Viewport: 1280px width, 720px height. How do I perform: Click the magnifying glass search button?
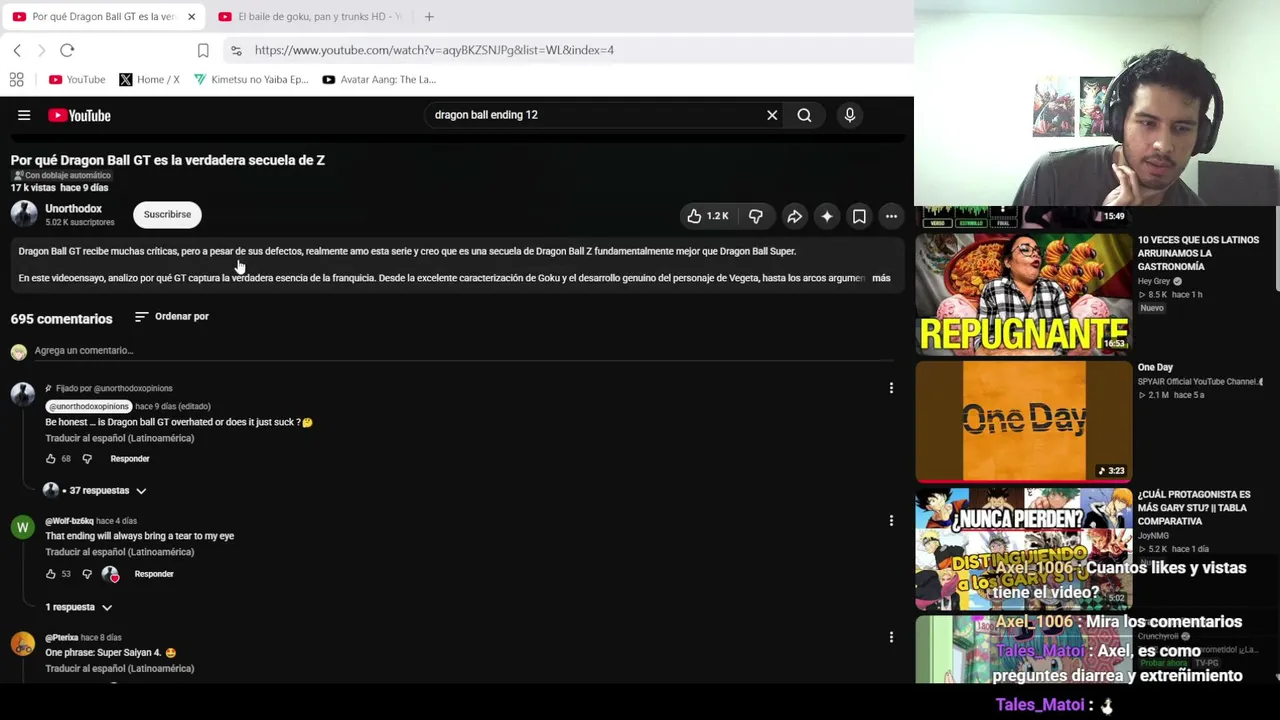804,115
